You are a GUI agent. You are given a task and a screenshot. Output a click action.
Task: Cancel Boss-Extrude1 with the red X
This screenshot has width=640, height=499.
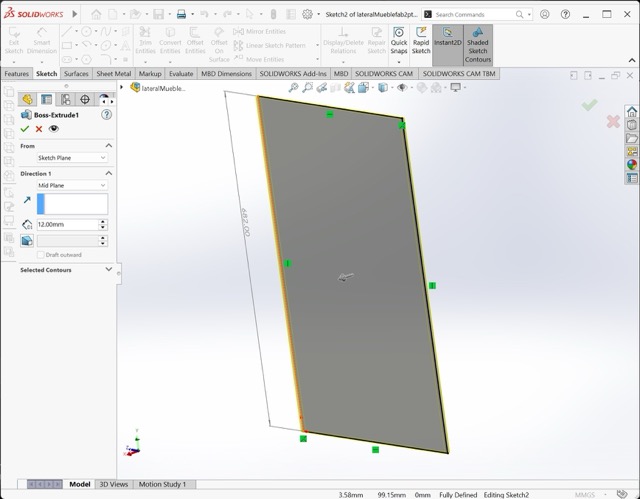click(x=39, y=129)
